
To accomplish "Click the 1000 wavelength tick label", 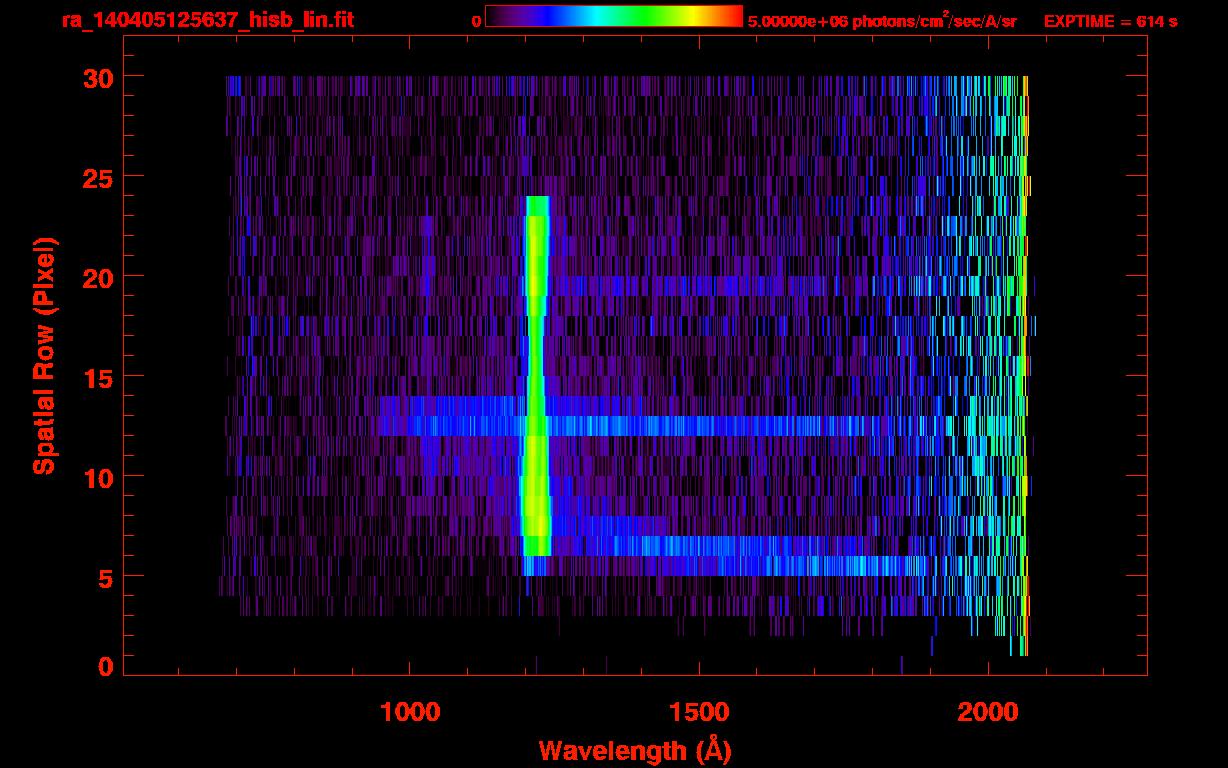I will click(x=410, y=711).
